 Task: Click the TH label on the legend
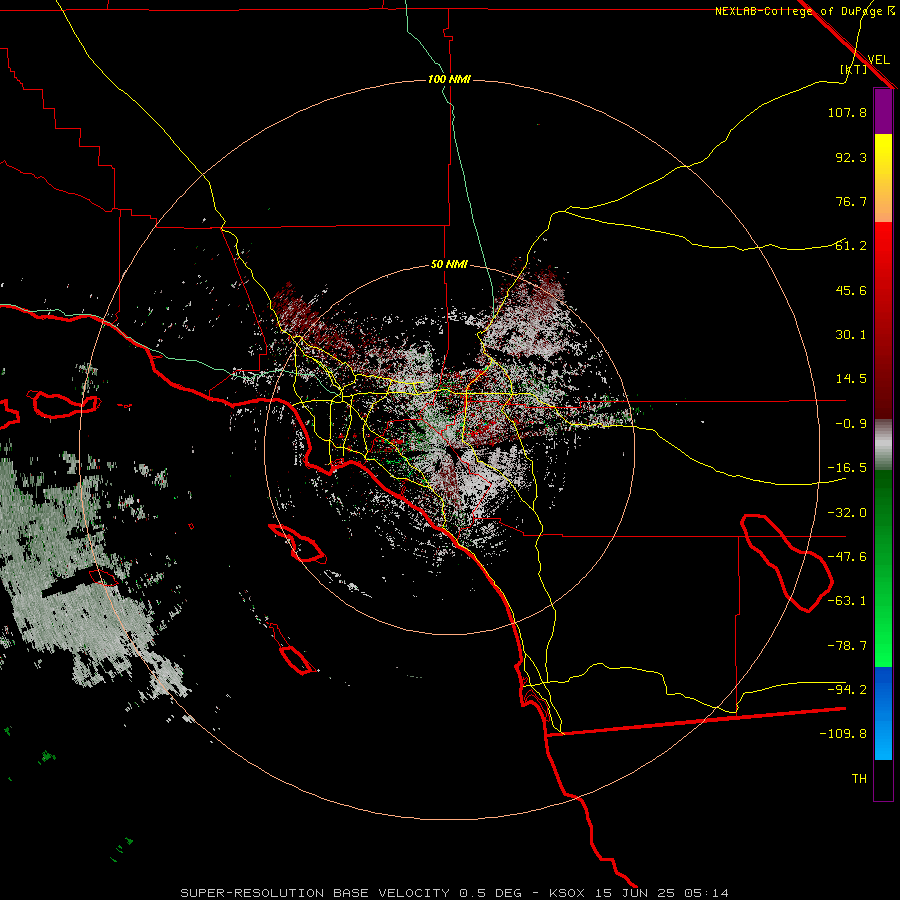[x=859, y=779]
